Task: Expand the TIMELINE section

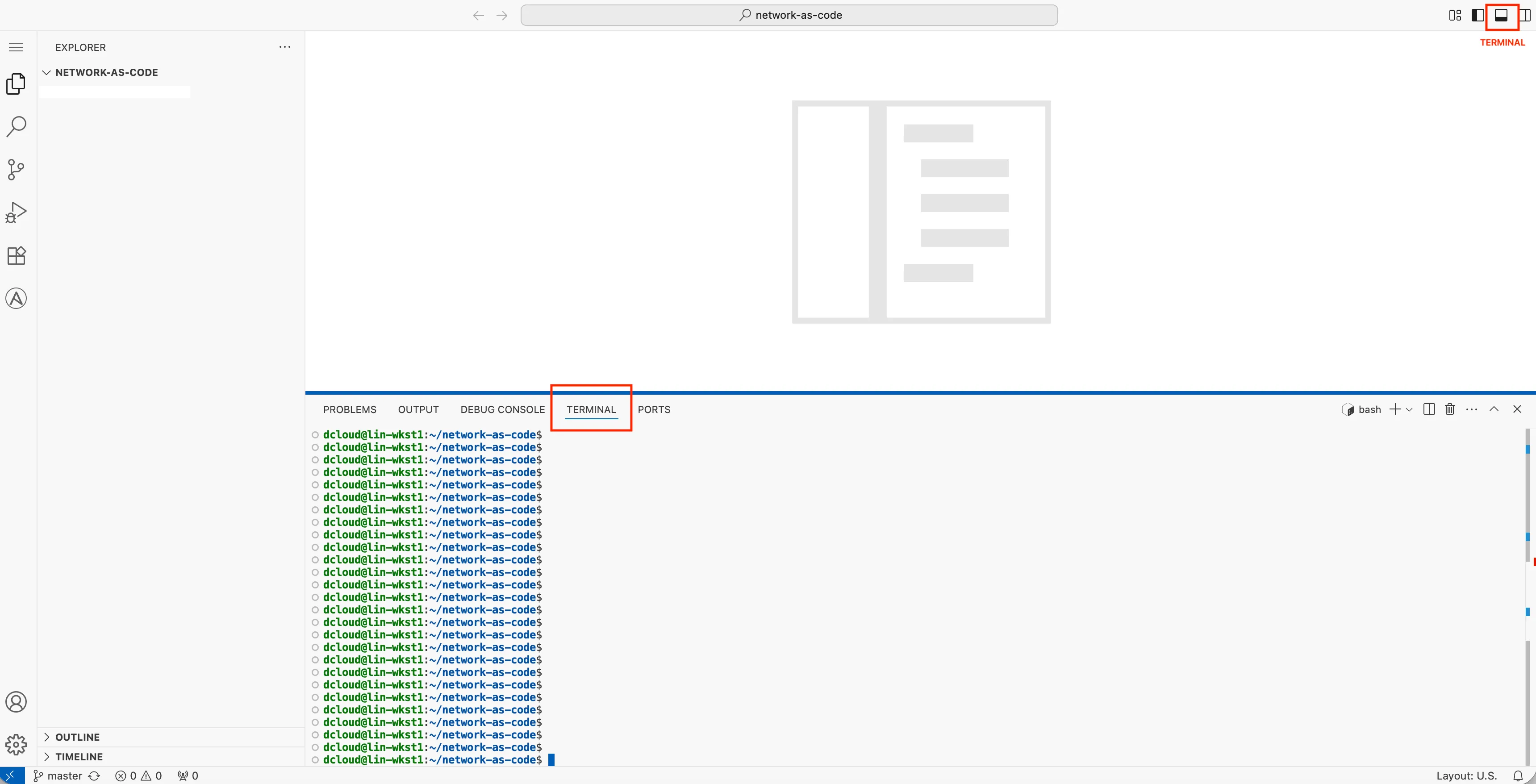Action: (x=79, y=757)
